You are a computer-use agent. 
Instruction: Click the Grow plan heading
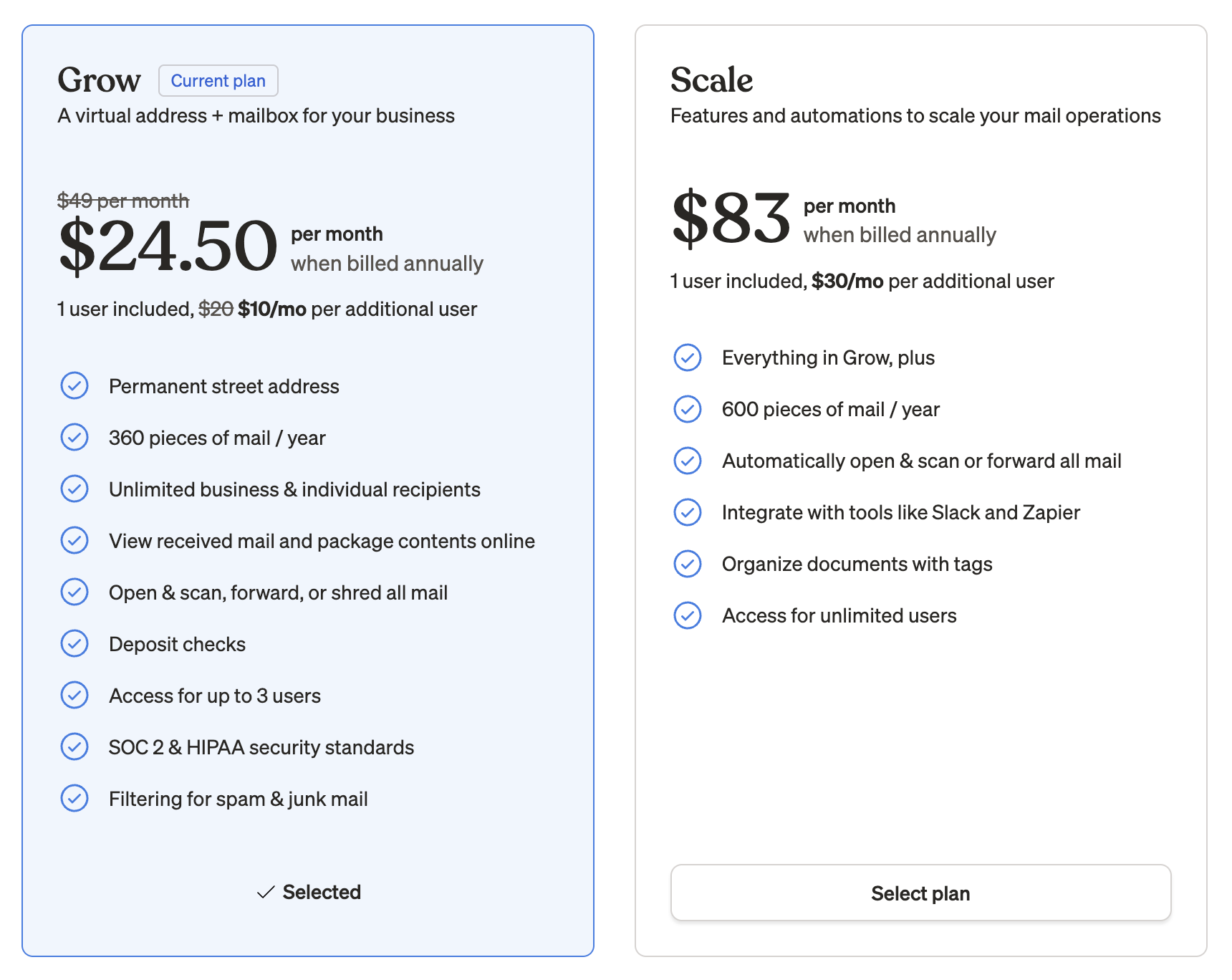[x=99, y=80]
